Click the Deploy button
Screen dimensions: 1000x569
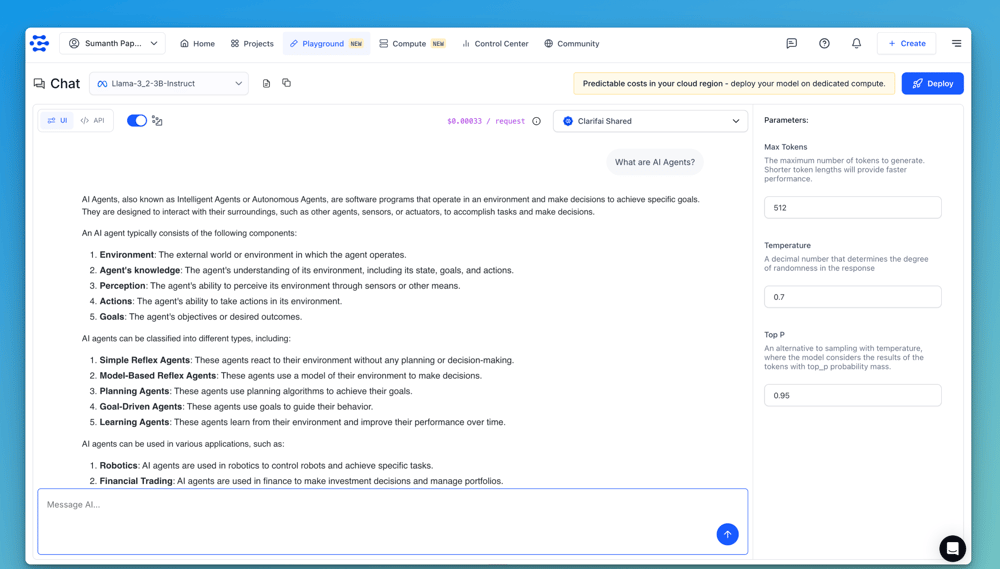coord(932,84)
